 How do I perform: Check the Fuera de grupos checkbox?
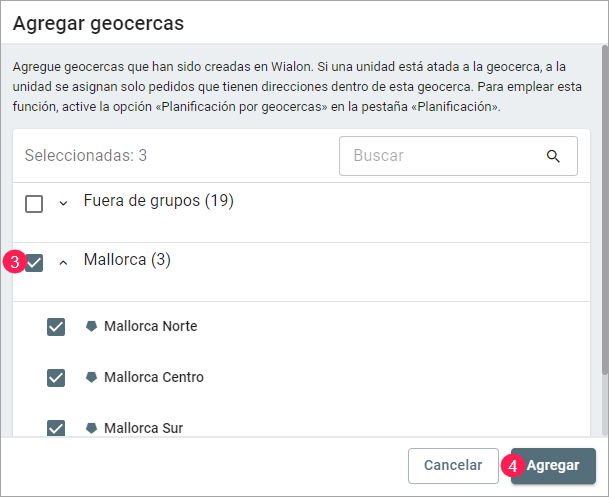34,204
